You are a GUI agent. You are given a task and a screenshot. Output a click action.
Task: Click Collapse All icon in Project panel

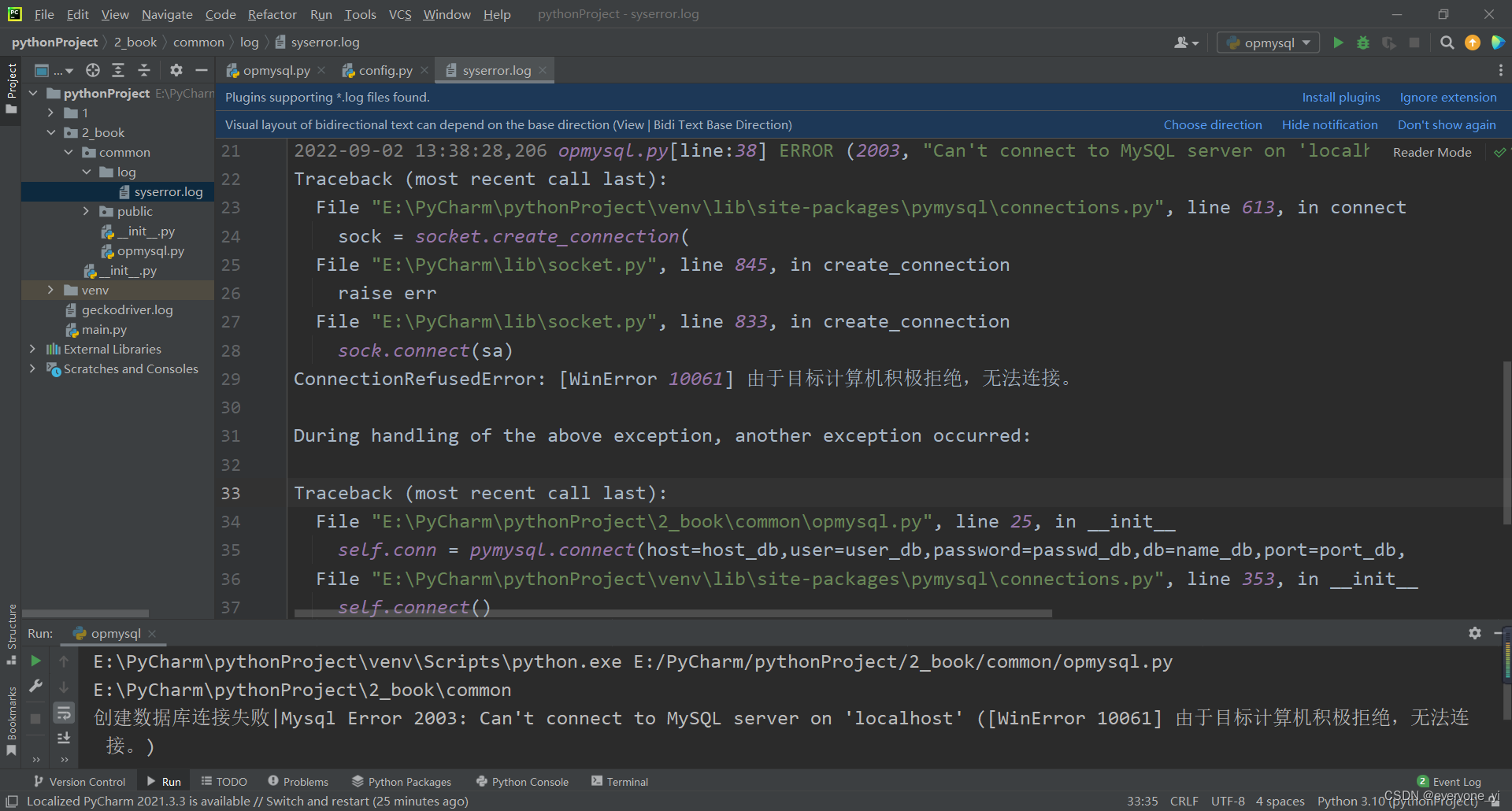[x=144, y=70]
